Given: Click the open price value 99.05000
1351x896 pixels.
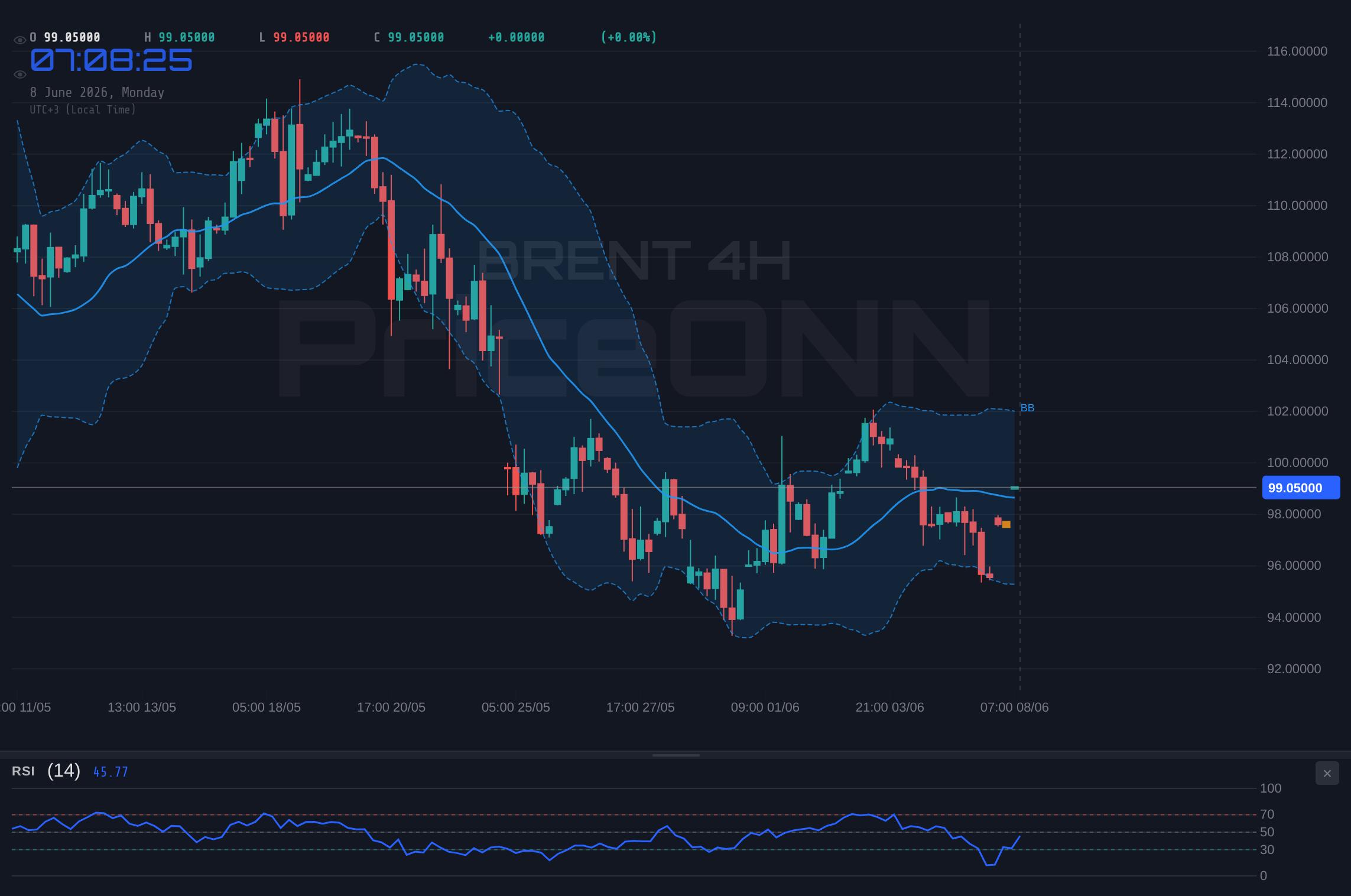Looking at the screenshot, I should 72,37.
